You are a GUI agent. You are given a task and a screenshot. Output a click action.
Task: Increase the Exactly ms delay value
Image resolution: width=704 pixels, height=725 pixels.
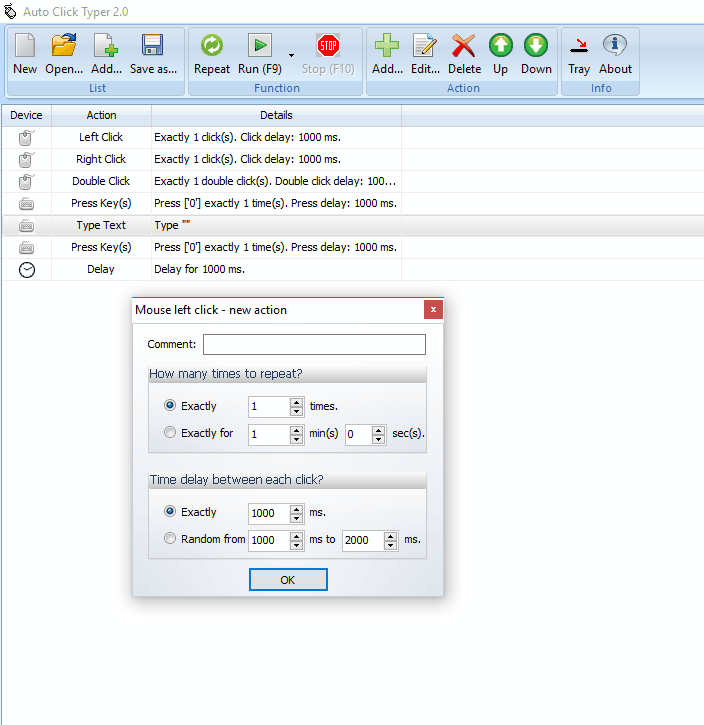pyautogui.click(x=297, y=509)
